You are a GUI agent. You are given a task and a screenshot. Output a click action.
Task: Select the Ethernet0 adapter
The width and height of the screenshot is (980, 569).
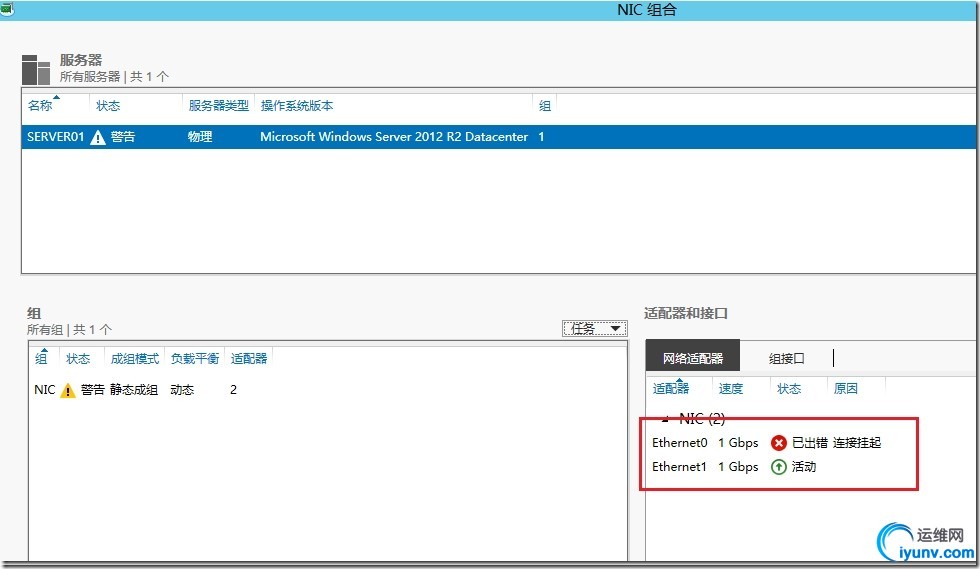point(679,443)
